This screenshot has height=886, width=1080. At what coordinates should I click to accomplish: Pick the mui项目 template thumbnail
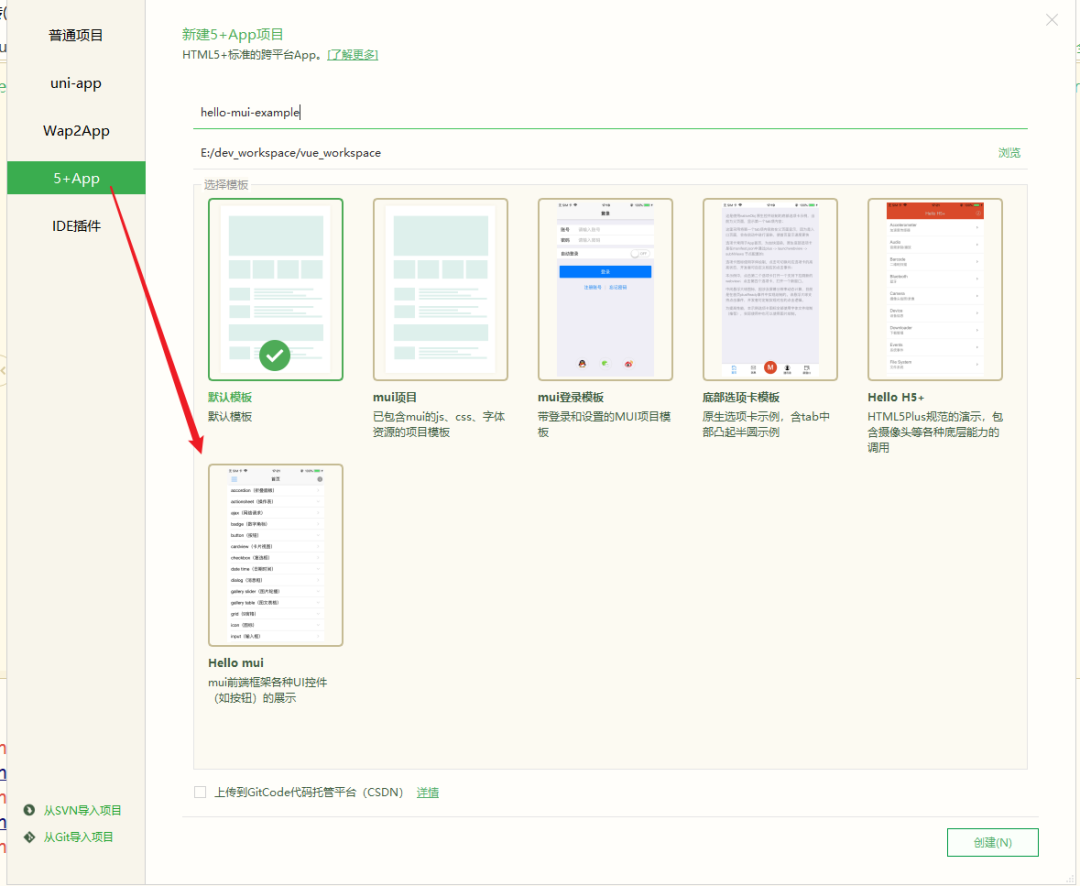point(440,289)
